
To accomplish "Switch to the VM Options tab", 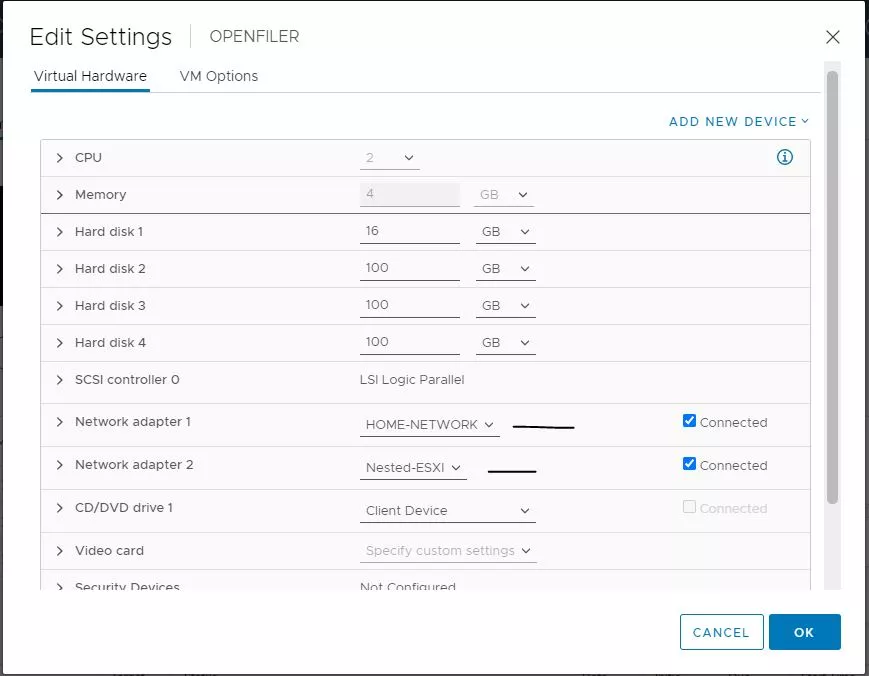I will [x=218, y=76].
